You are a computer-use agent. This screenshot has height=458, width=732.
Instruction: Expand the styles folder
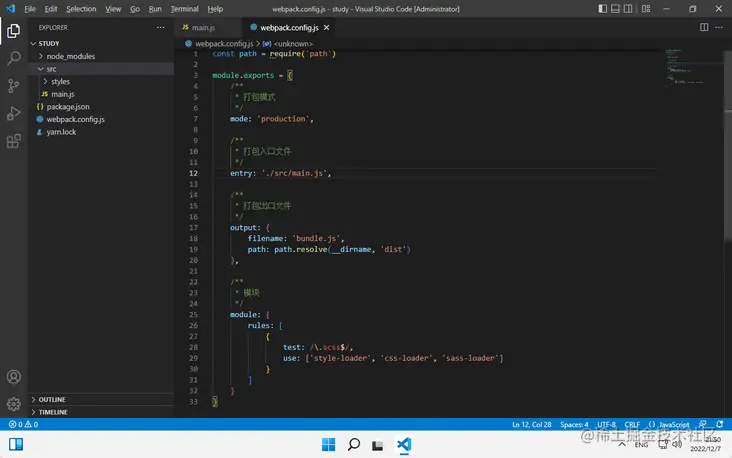[101, 81]
